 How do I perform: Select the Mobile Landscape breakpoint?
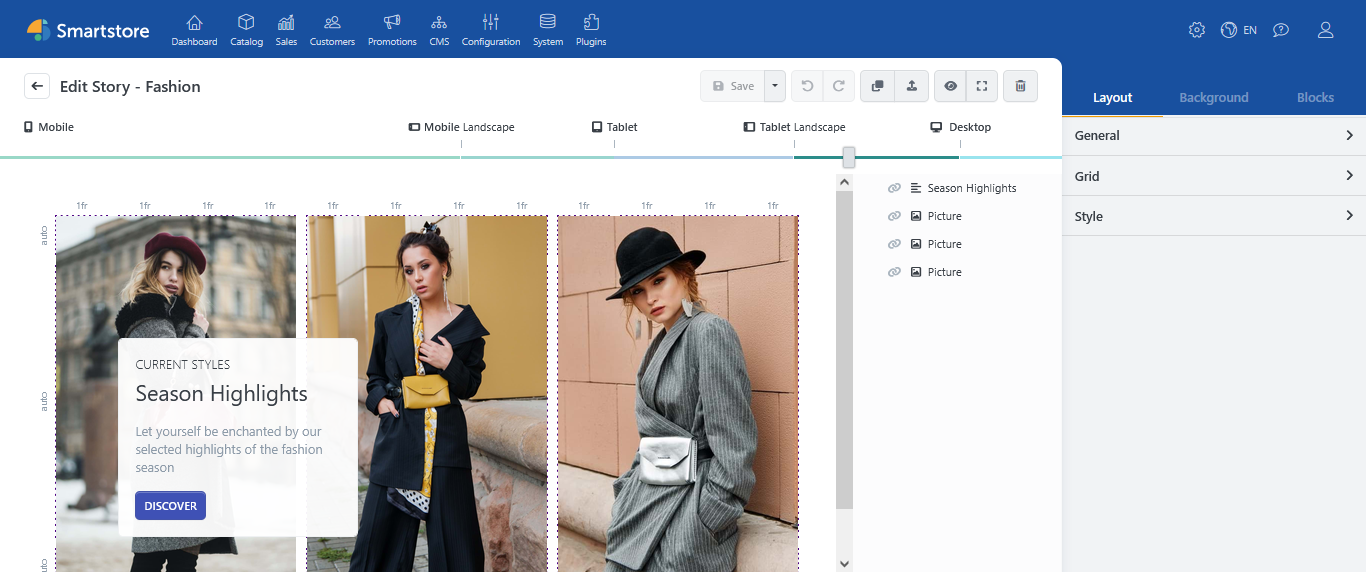coord(461,127)
